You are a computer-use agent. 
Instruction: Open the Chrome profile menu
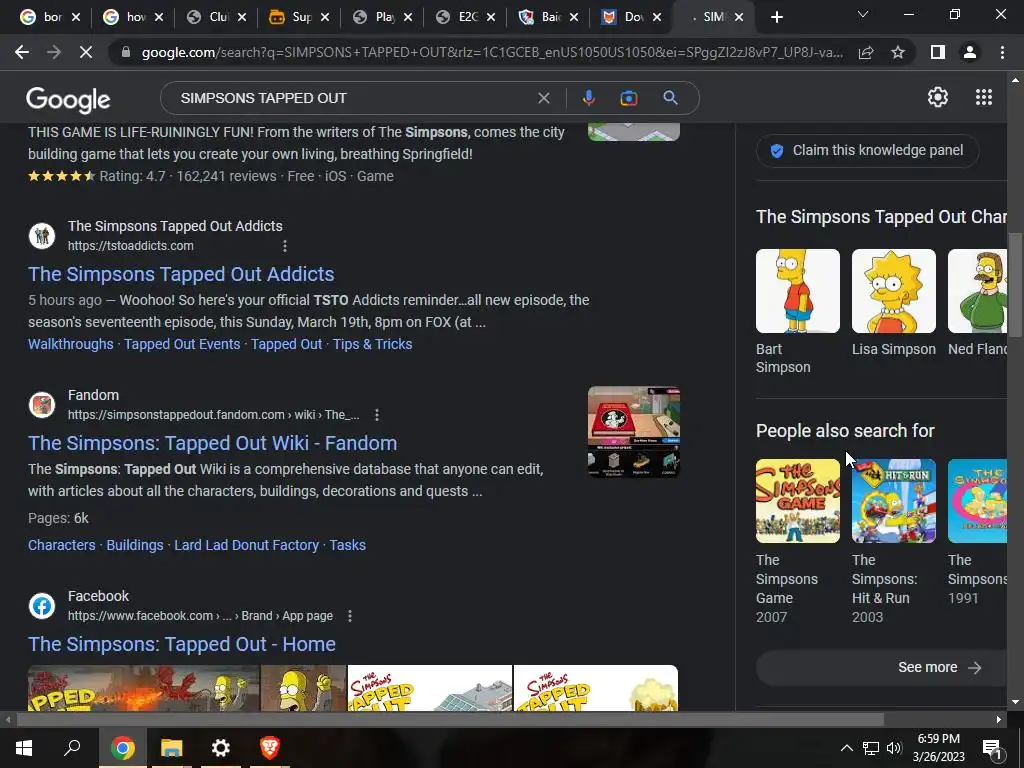970,52
